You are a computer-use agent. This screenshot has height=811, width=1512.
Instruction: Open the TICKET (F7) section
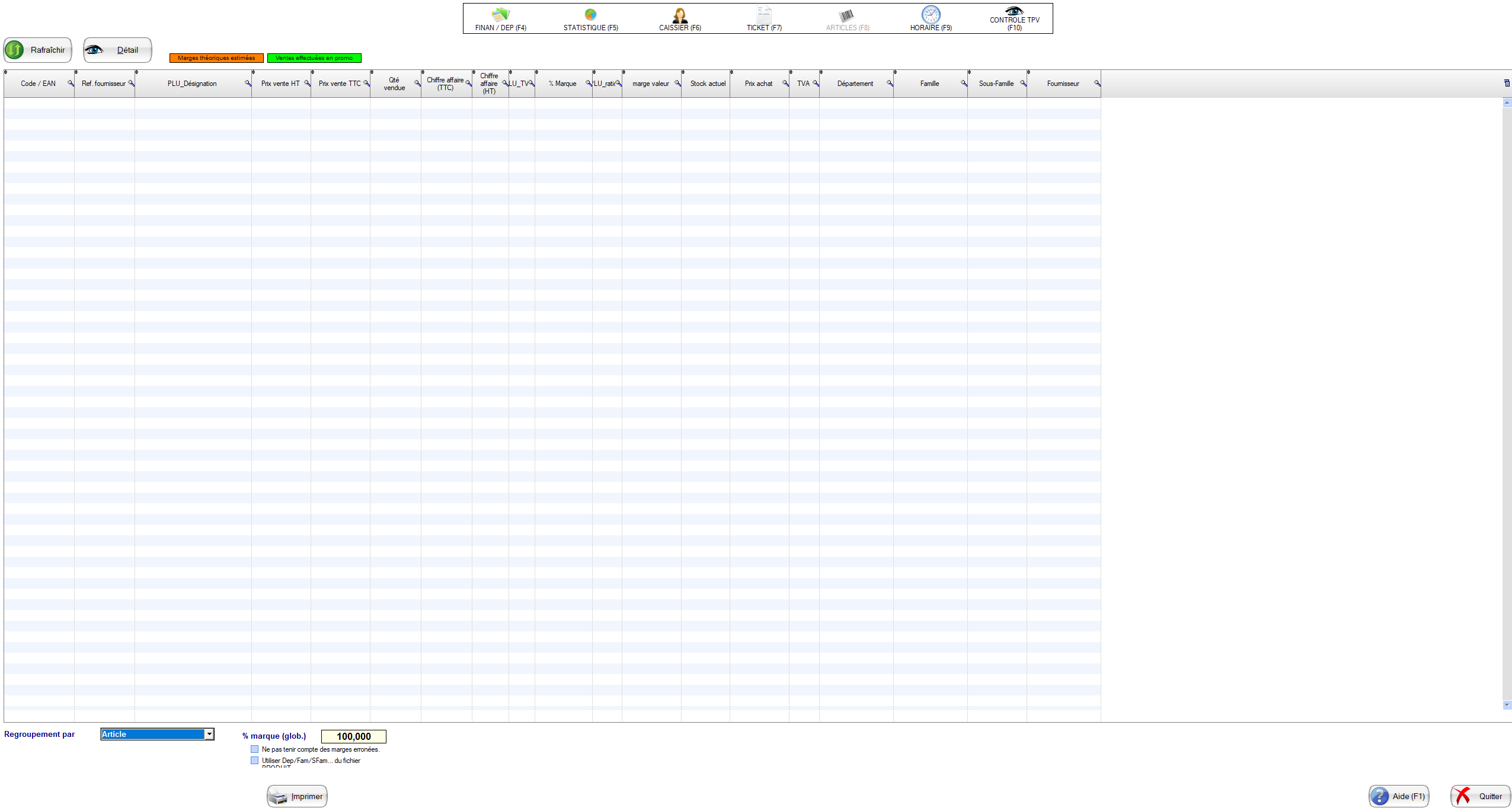coord(764,19)
